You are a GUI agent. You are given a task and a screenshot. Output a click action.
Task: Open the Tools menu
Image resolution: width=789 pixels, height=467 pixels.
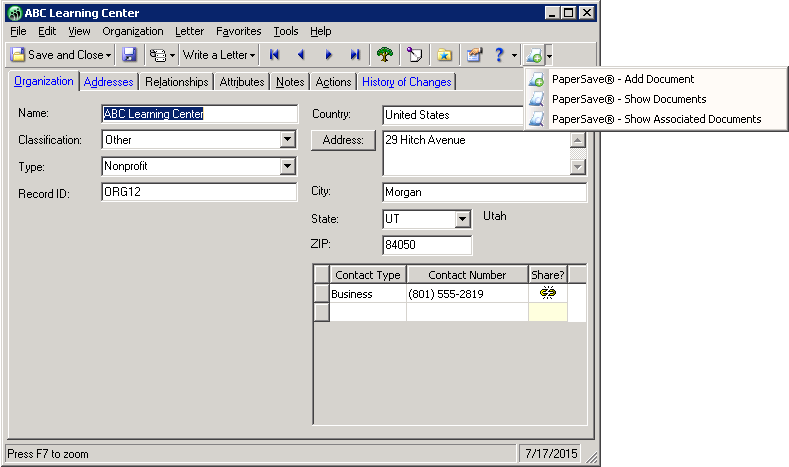point(286,31)
